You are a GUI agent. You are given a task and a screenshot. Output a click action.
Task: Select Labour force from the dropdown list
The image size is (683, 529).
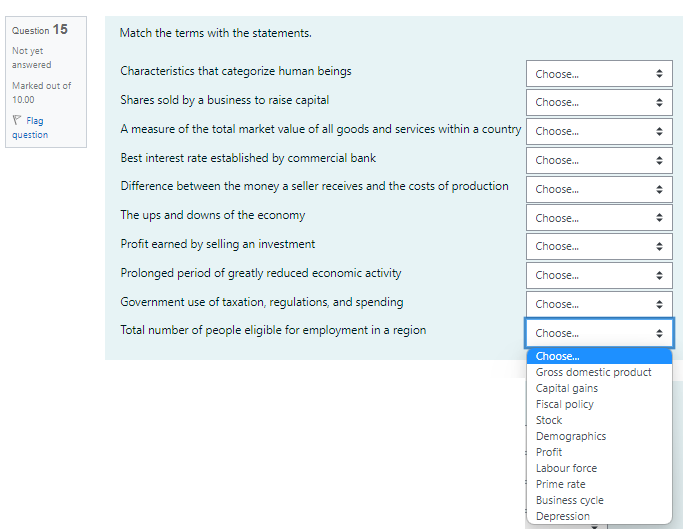[599, 468]
